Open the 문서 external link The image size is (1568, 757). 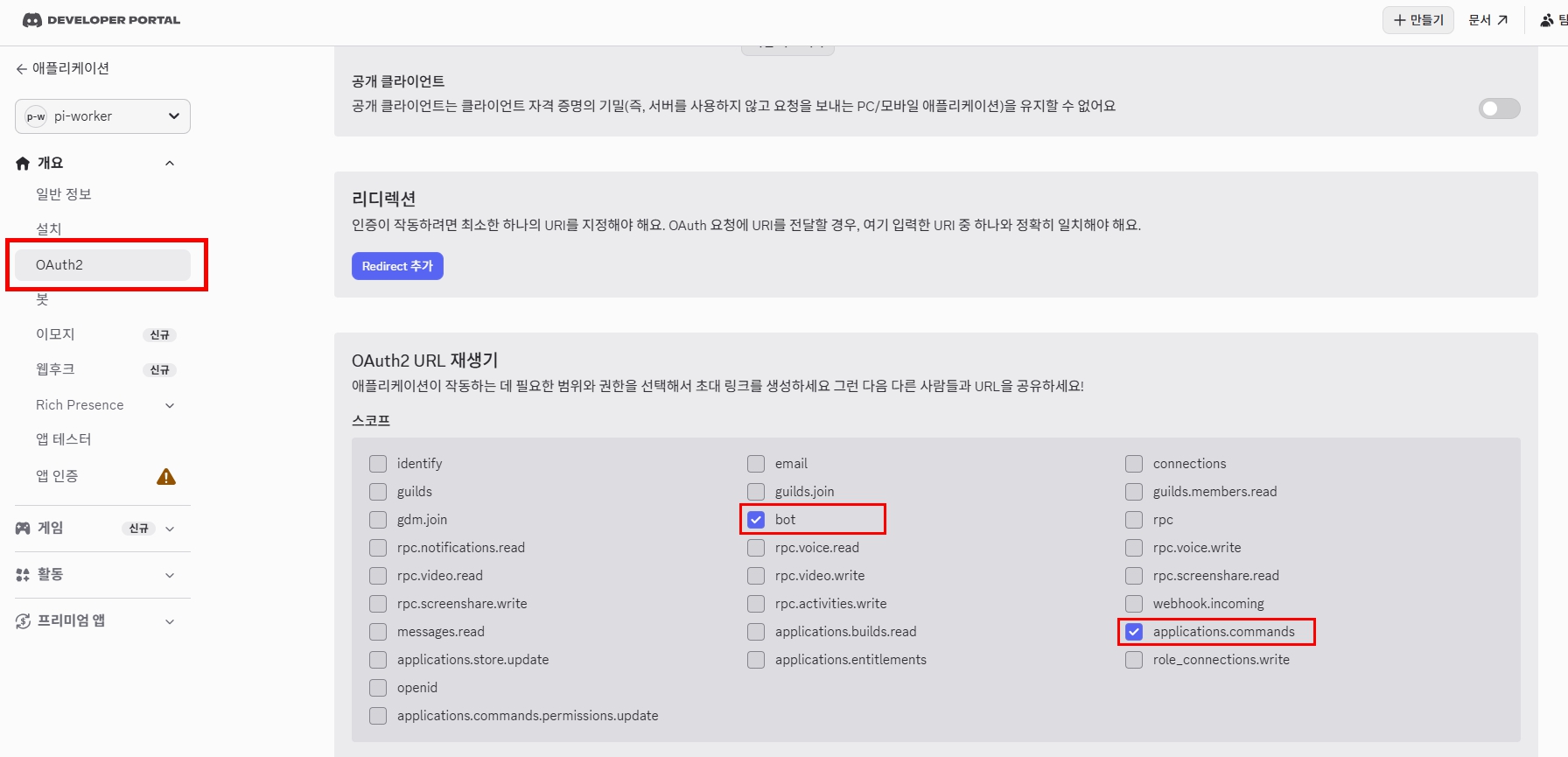(1488, 20)
